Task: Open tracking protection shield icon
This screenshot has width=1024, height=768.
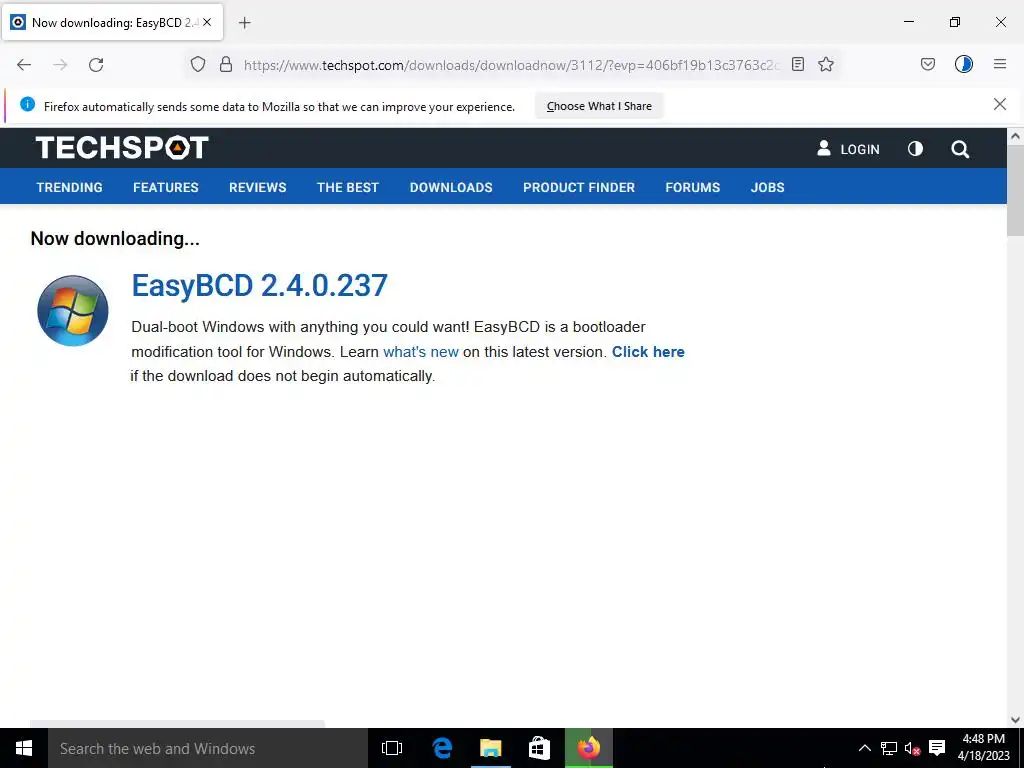Action: [x=198, y=64]
